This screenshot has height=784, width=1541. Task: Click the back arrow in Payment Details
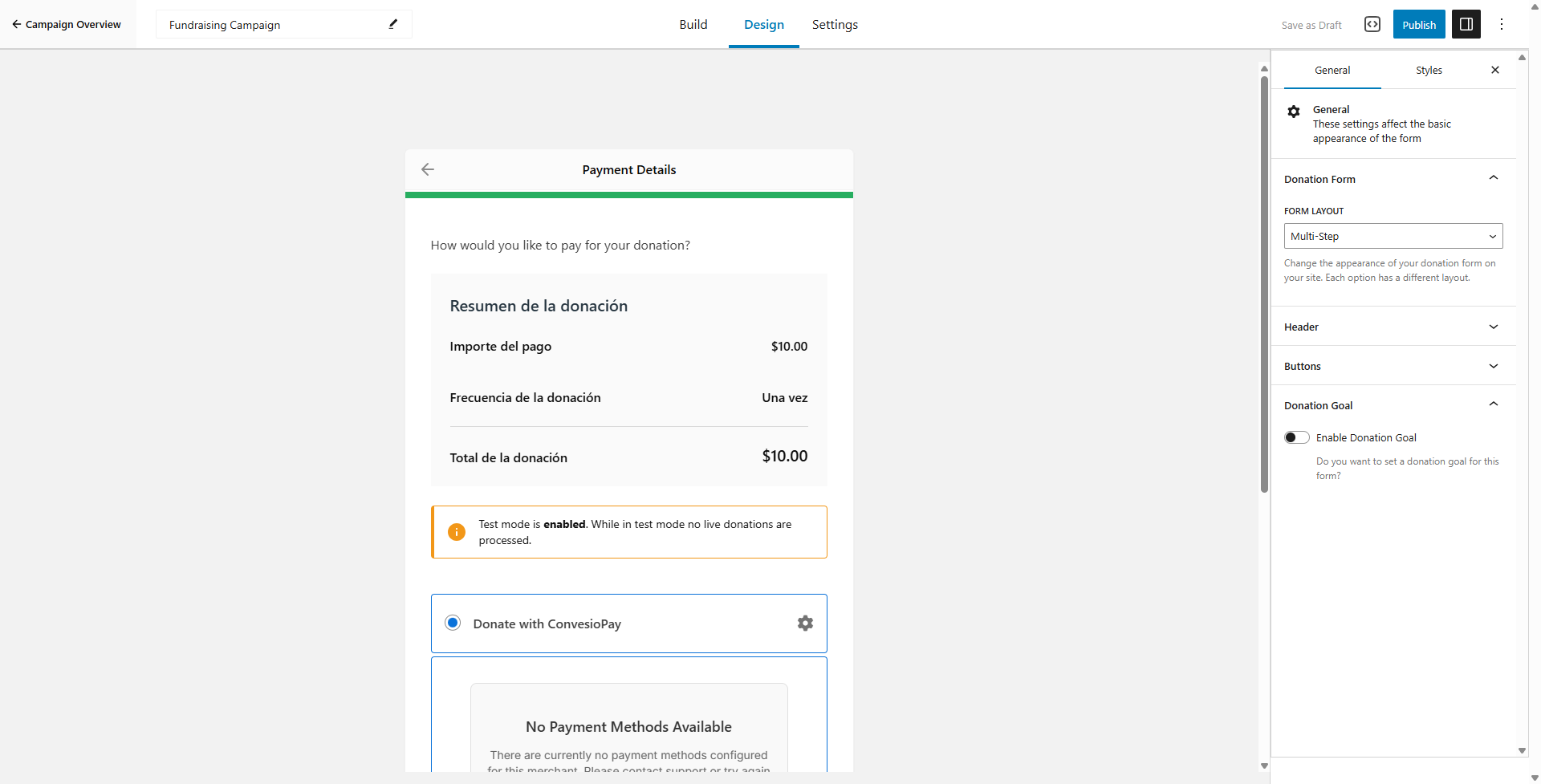coord(428,169)
